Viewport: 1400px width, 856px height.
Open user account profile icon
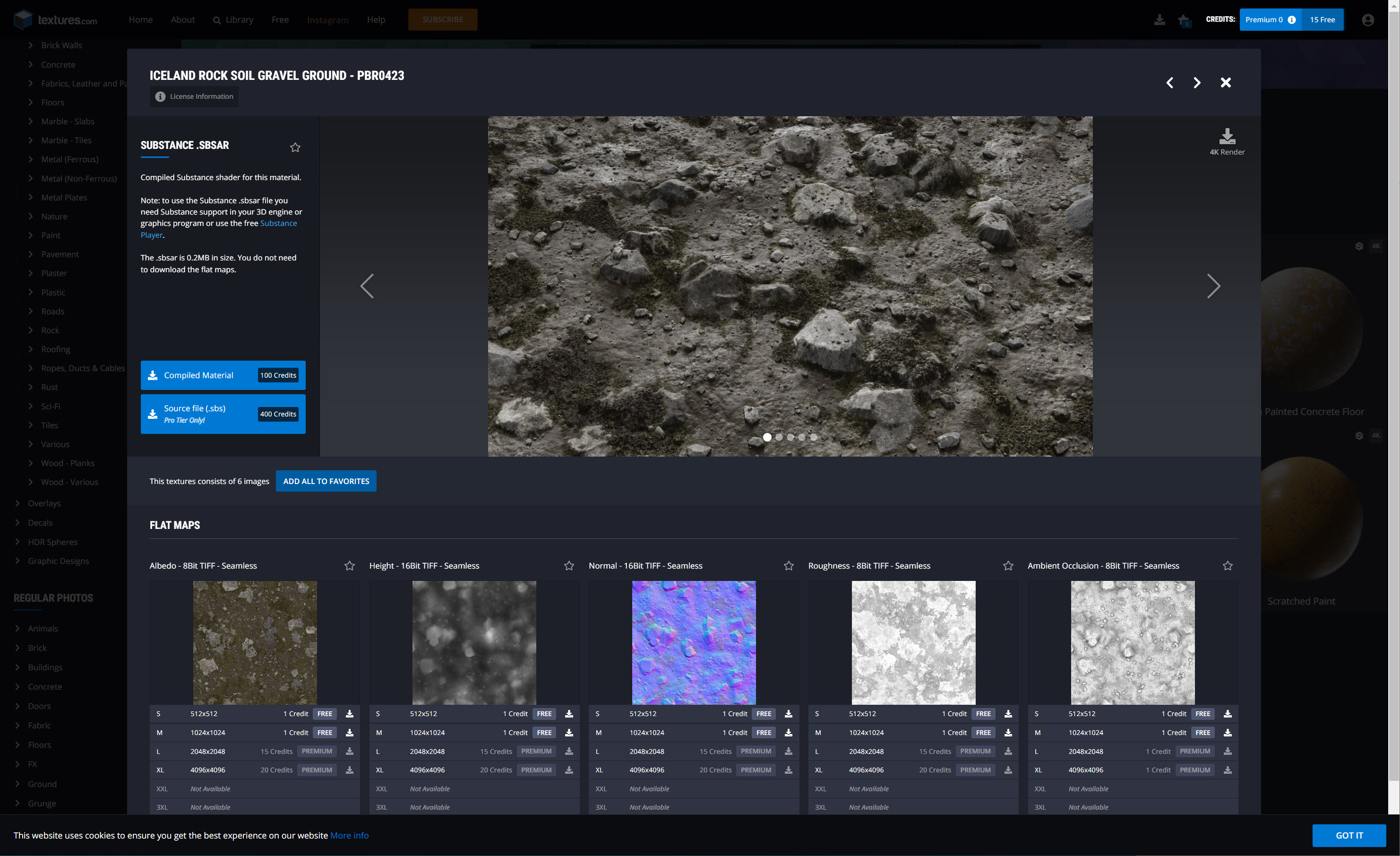click(1367, 20)
